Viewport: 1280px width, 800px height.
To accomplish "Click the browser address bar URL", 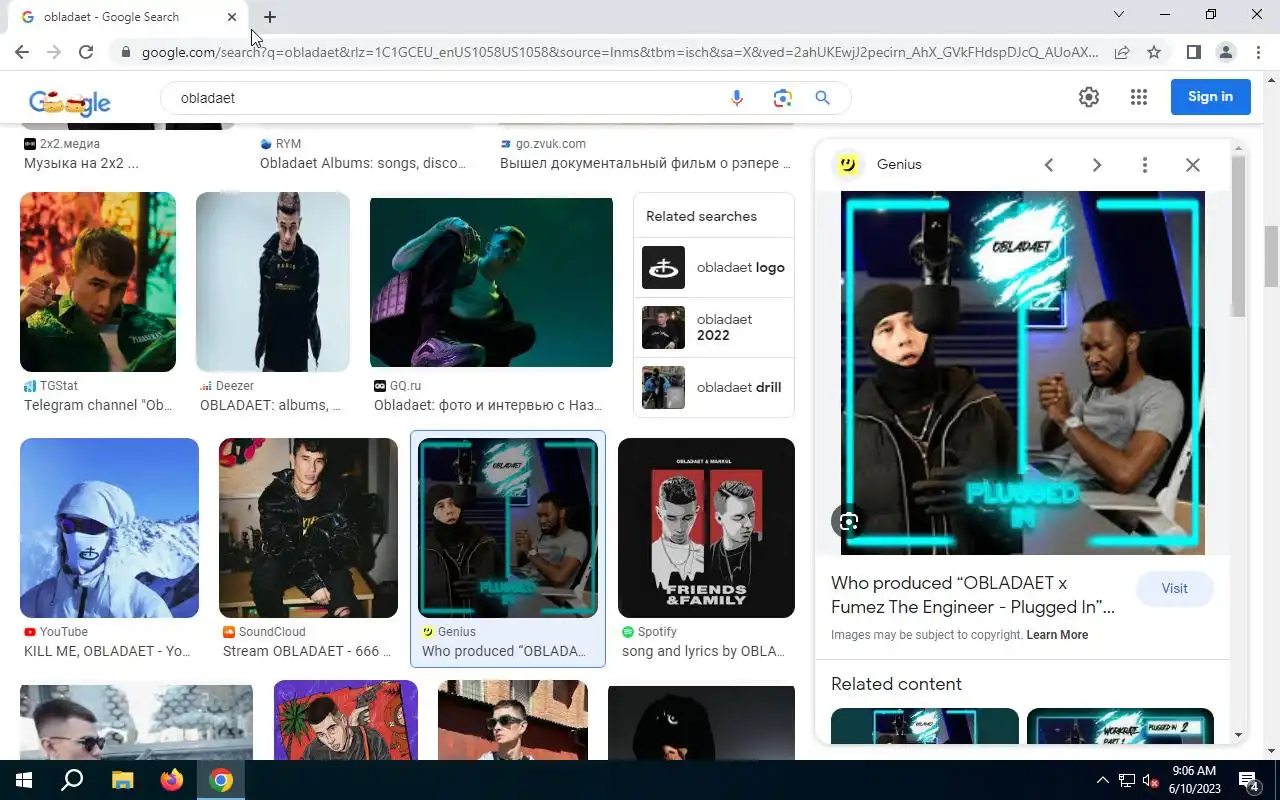I will 620,52.
